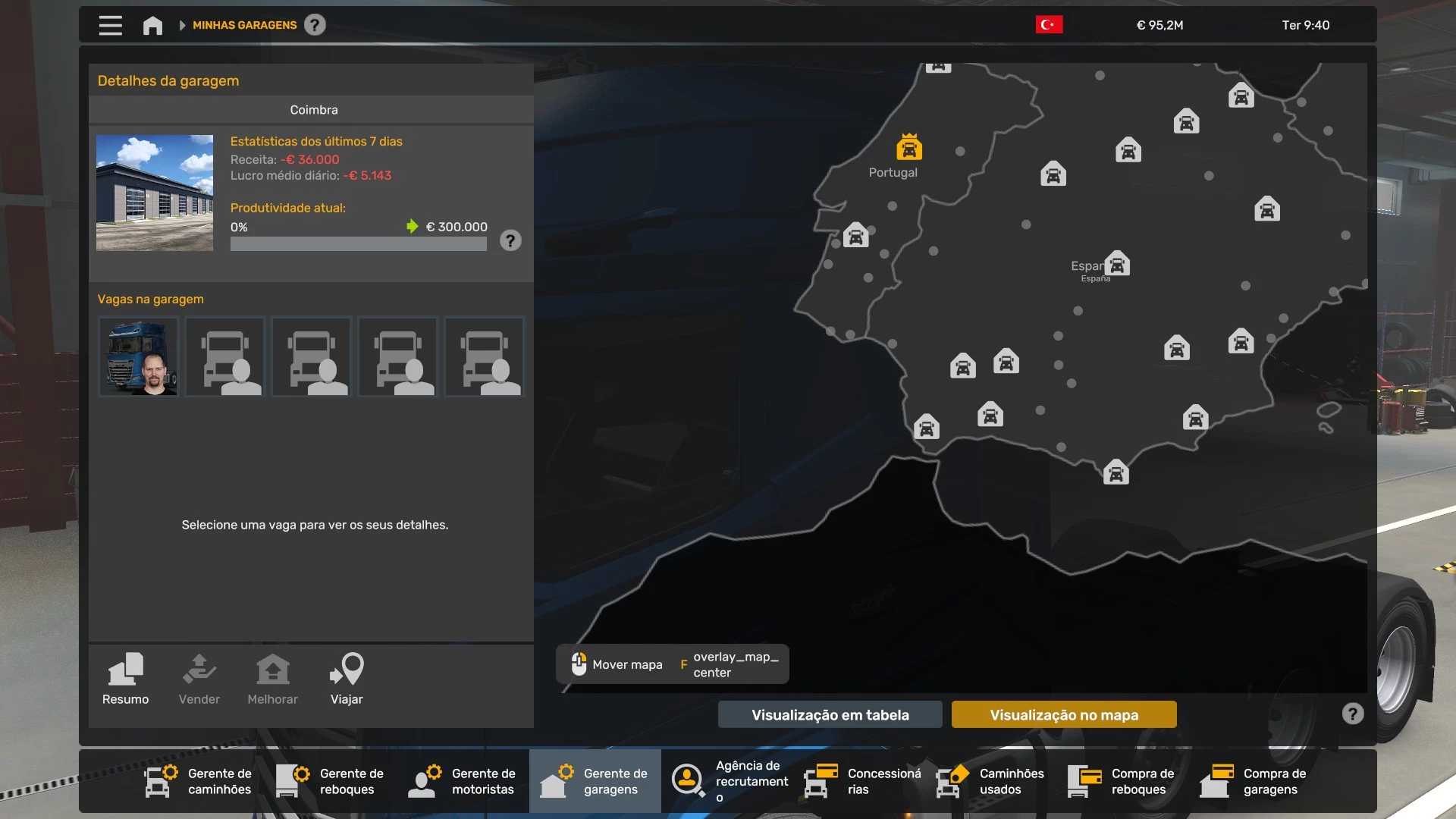Select highlighted Coimbra garage marker on map
Screen dimensions: 1456x819
pyautogui.click(x=908, y=147)
